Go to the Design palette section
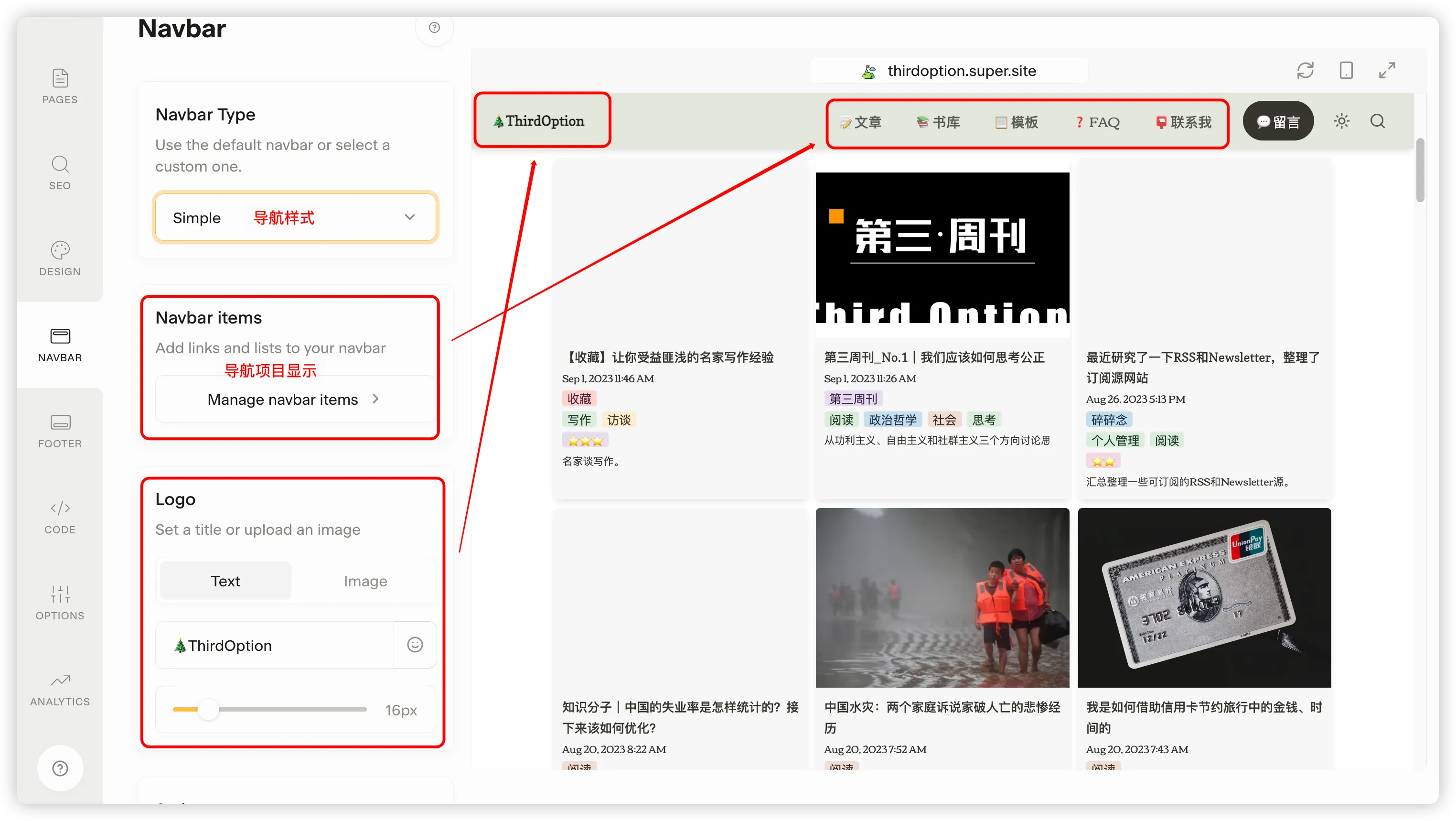This screenshot has width=1456, height=821. 60,259
